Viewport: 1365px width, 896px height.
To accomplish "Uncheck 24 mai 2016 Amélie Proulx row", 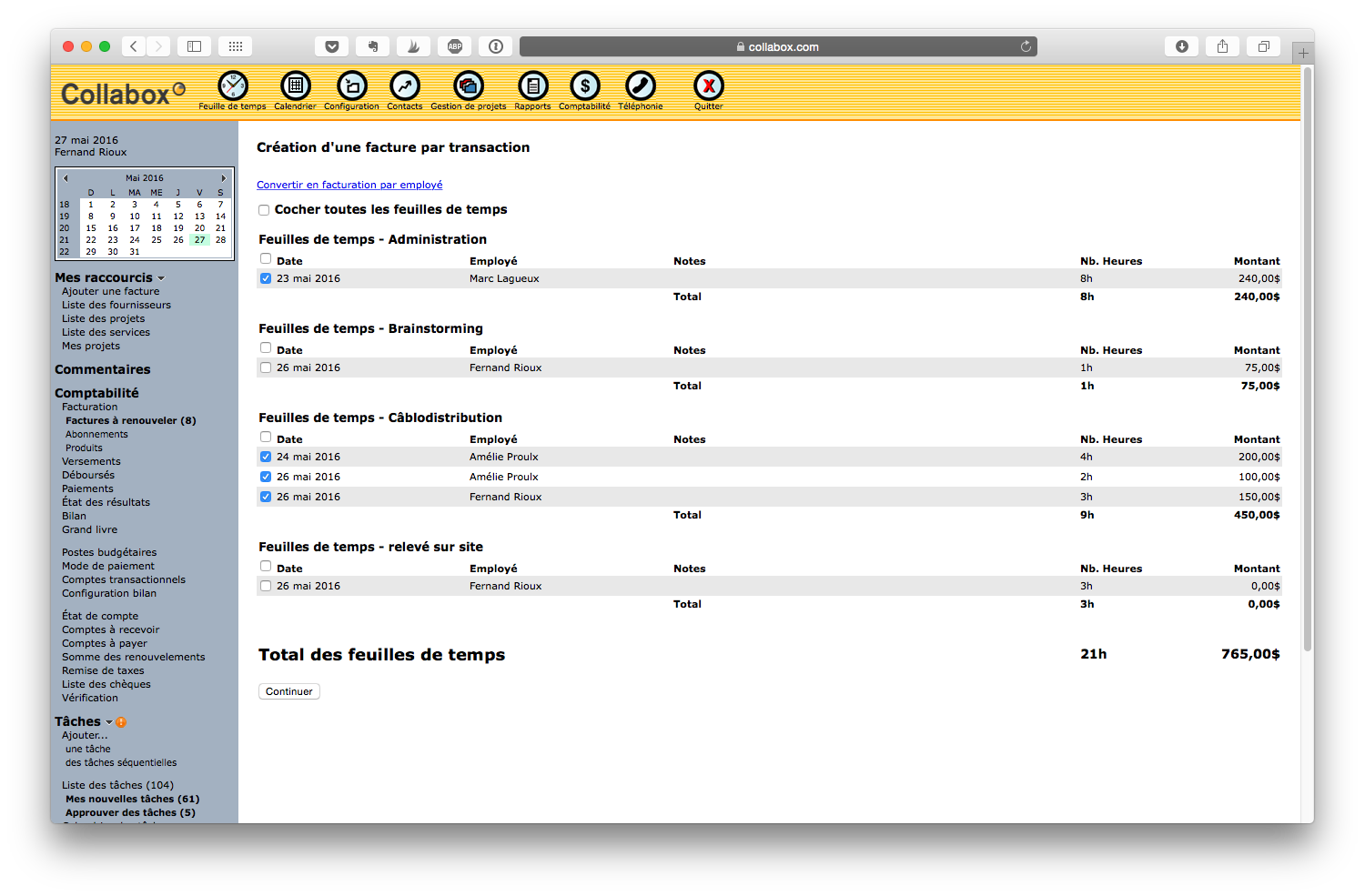I will [266, 457].
